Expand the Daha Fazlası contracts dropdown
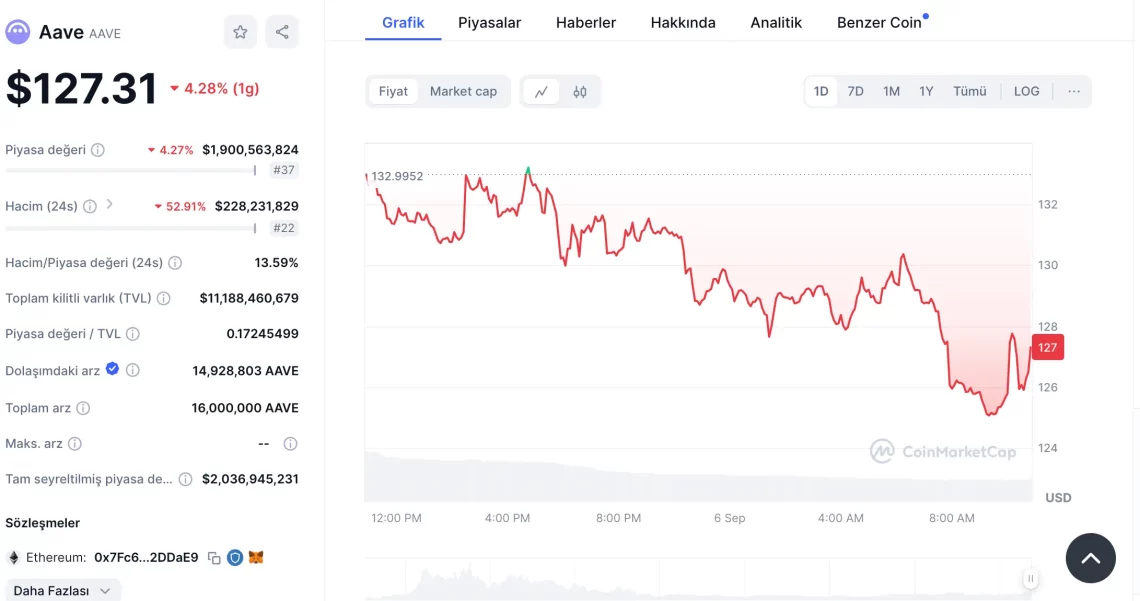Image resolution: width=1140 pixels, height=601 pixels. tap(63, 590)
